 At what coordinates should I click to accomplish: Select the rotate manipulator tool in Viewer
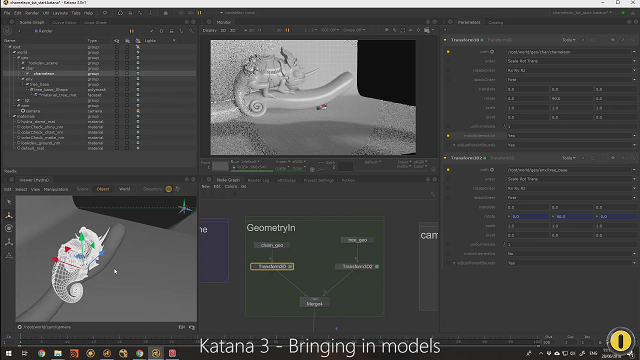[9, 229]
